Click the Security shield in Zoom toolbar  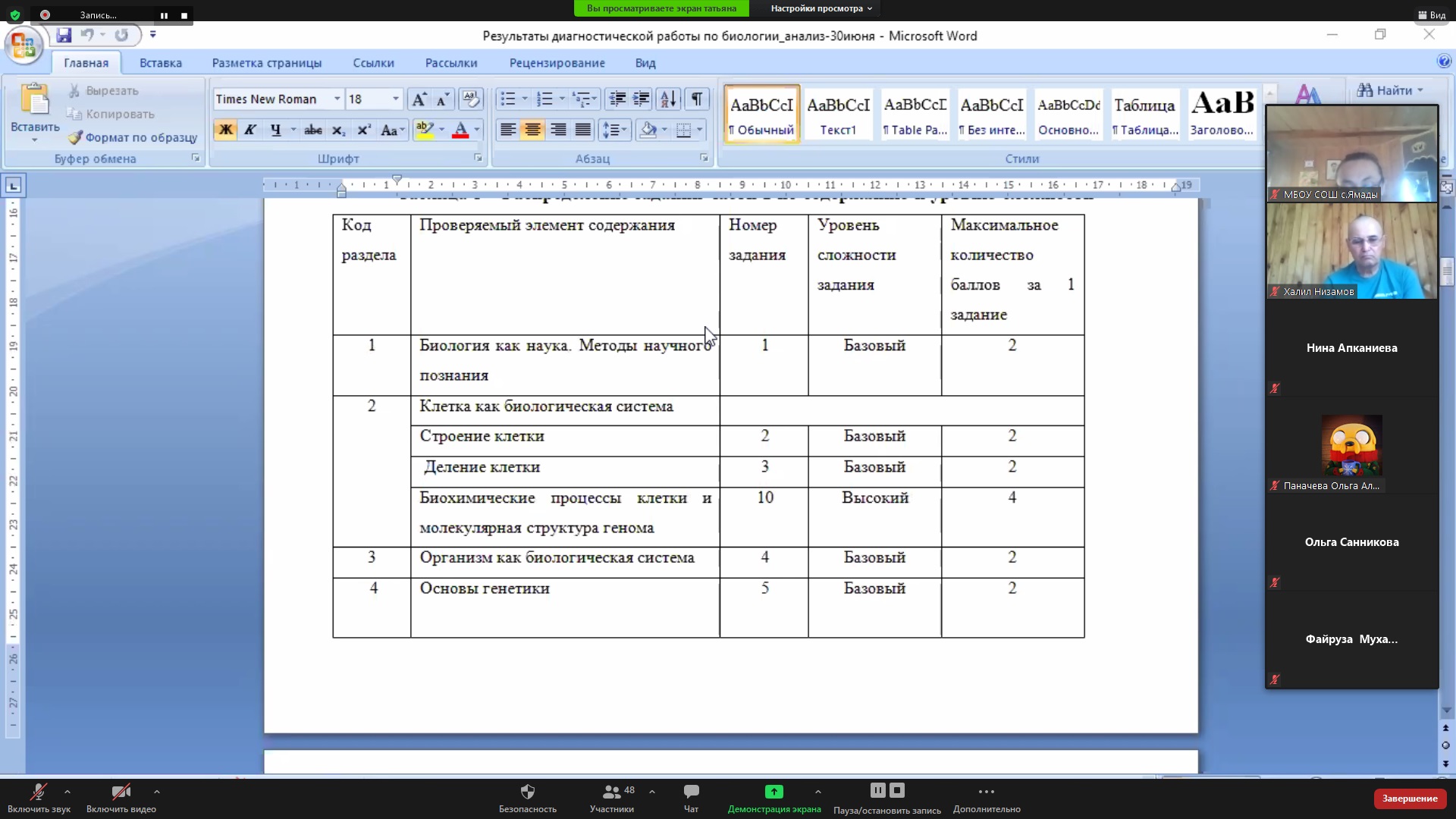[527, 792]
